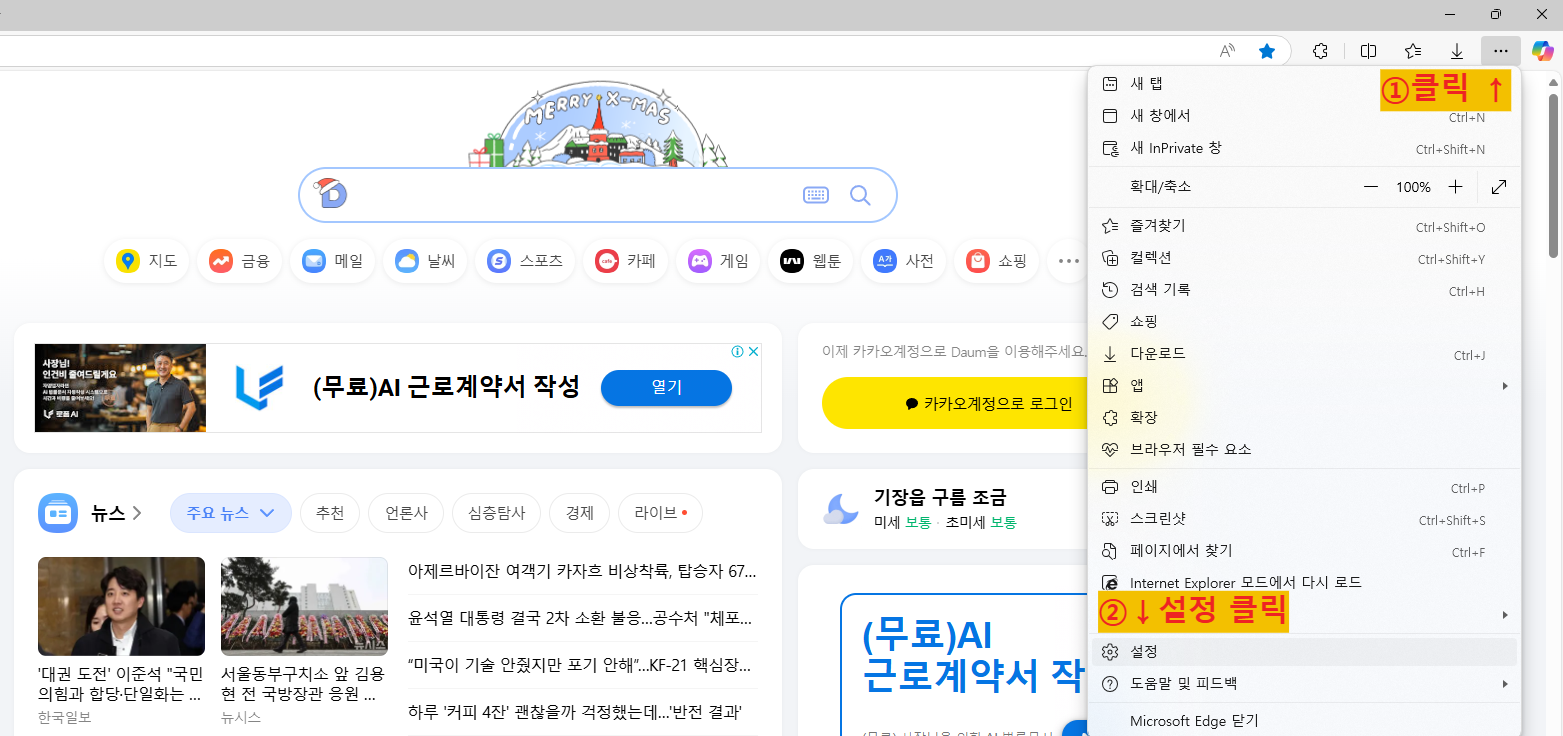The image size is (1563, 736).
Task: Select 스크린샷 menu item
Action: tap(1304, 519)
